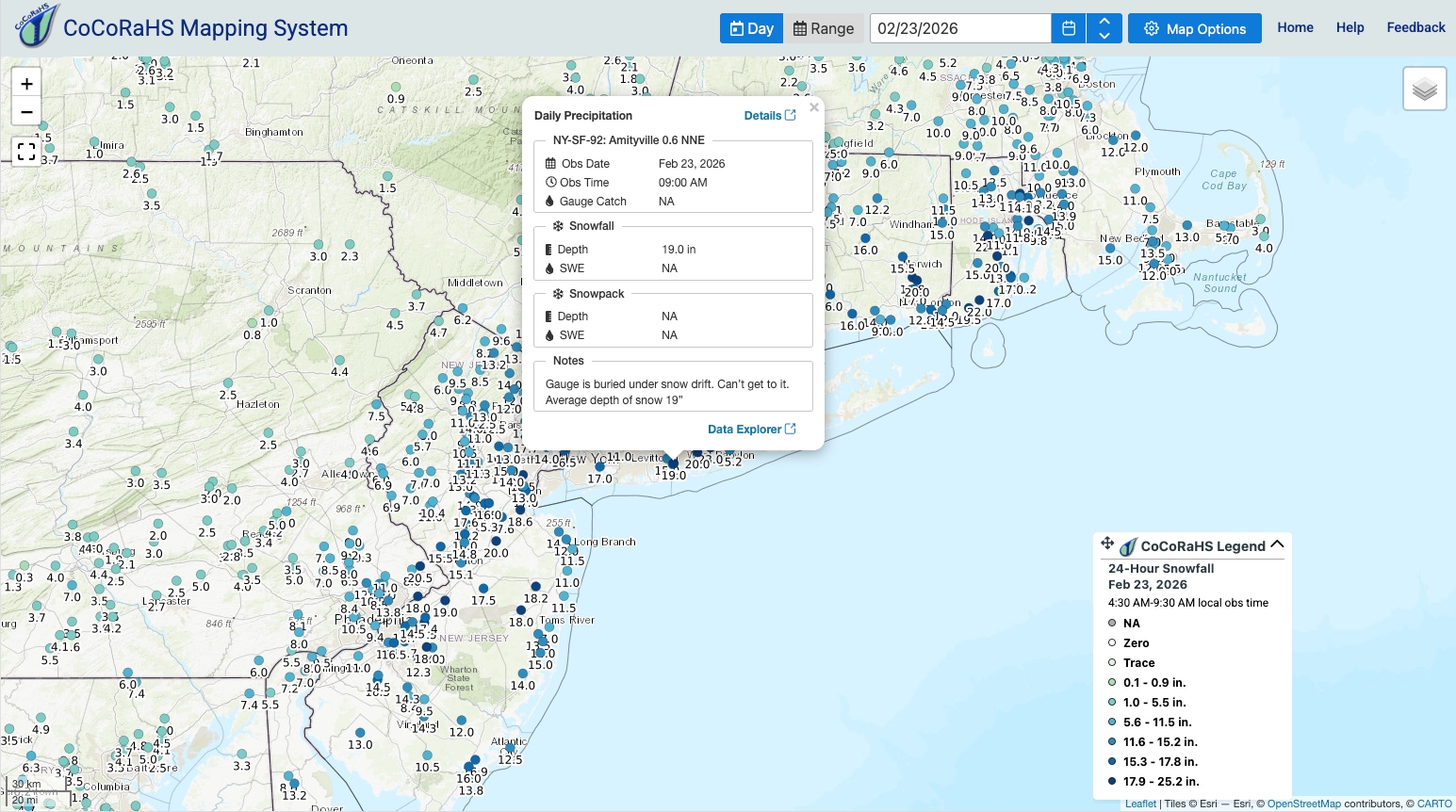Collapse the CoCoRaHS Legend panel
Screen dimensions: 1456x812
(x=1277, y=544)
